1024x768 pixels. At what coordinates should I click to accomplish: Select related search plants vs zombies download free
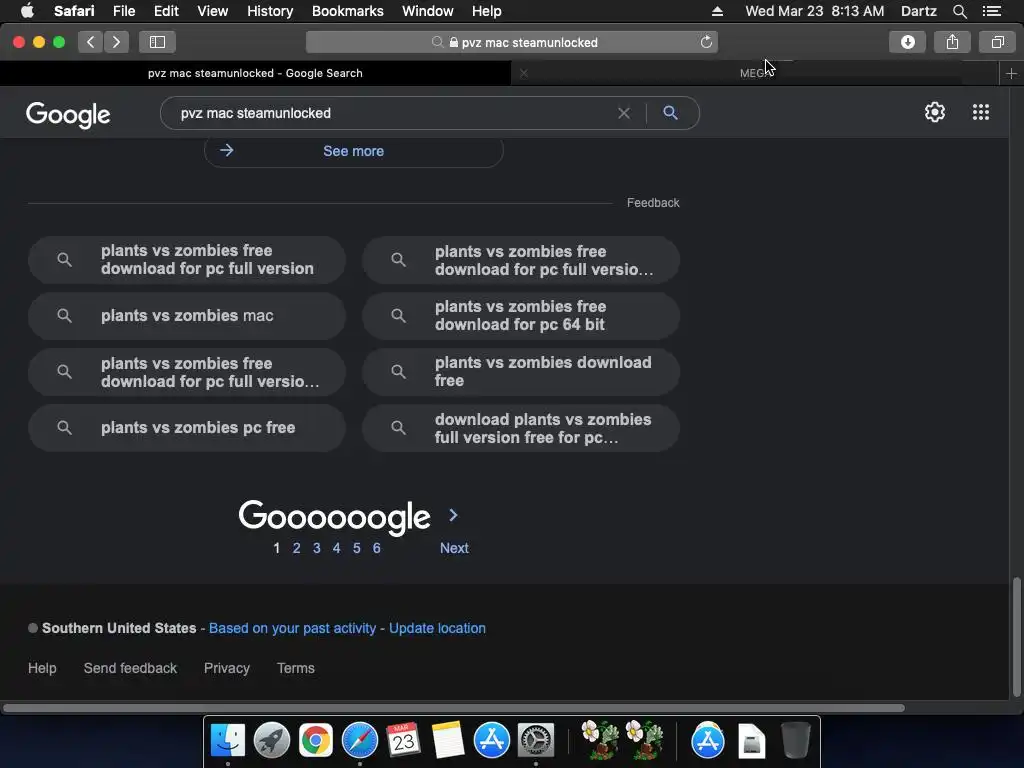pyautogui.click(x=520, y=372)
